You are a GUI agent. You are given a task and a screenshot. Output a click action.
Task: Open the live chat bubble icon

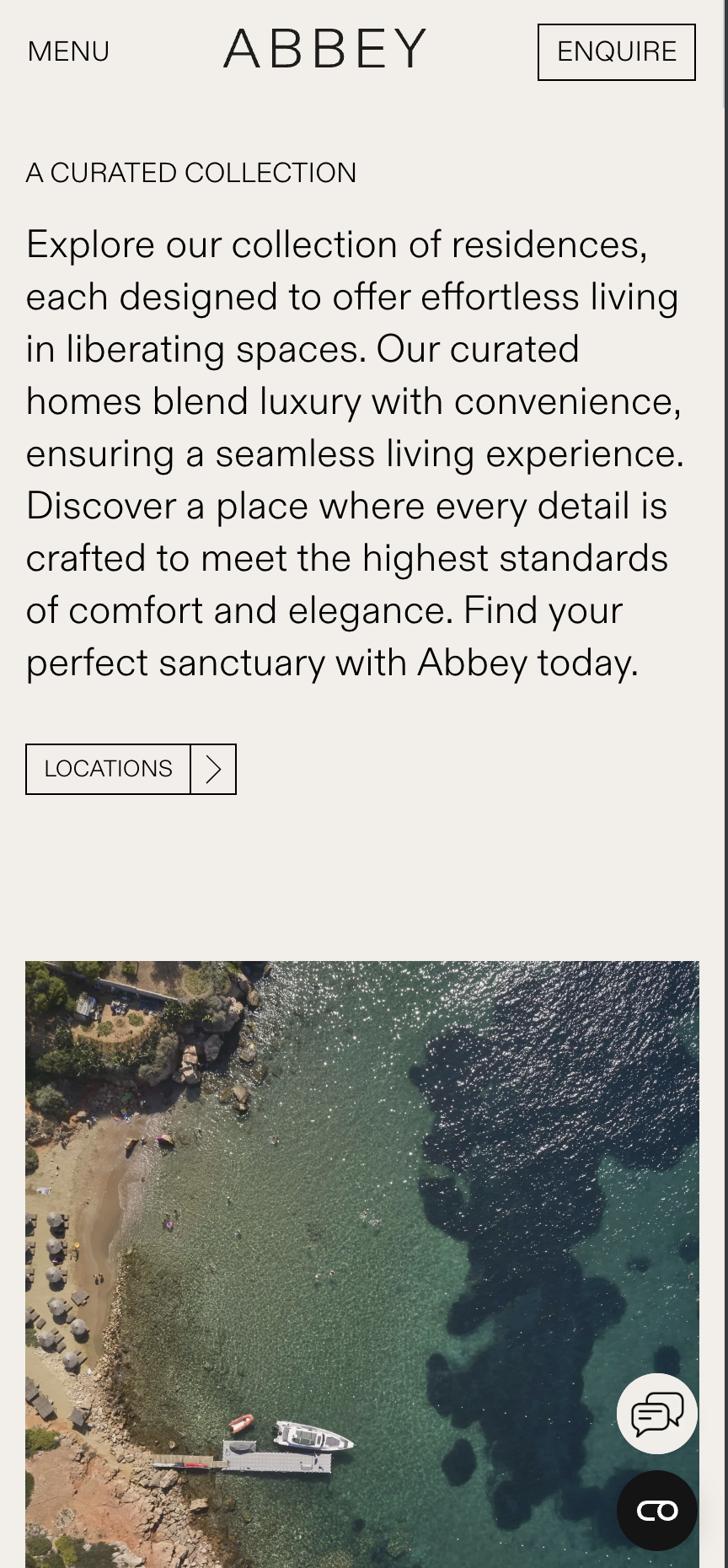pos(656,1414)
